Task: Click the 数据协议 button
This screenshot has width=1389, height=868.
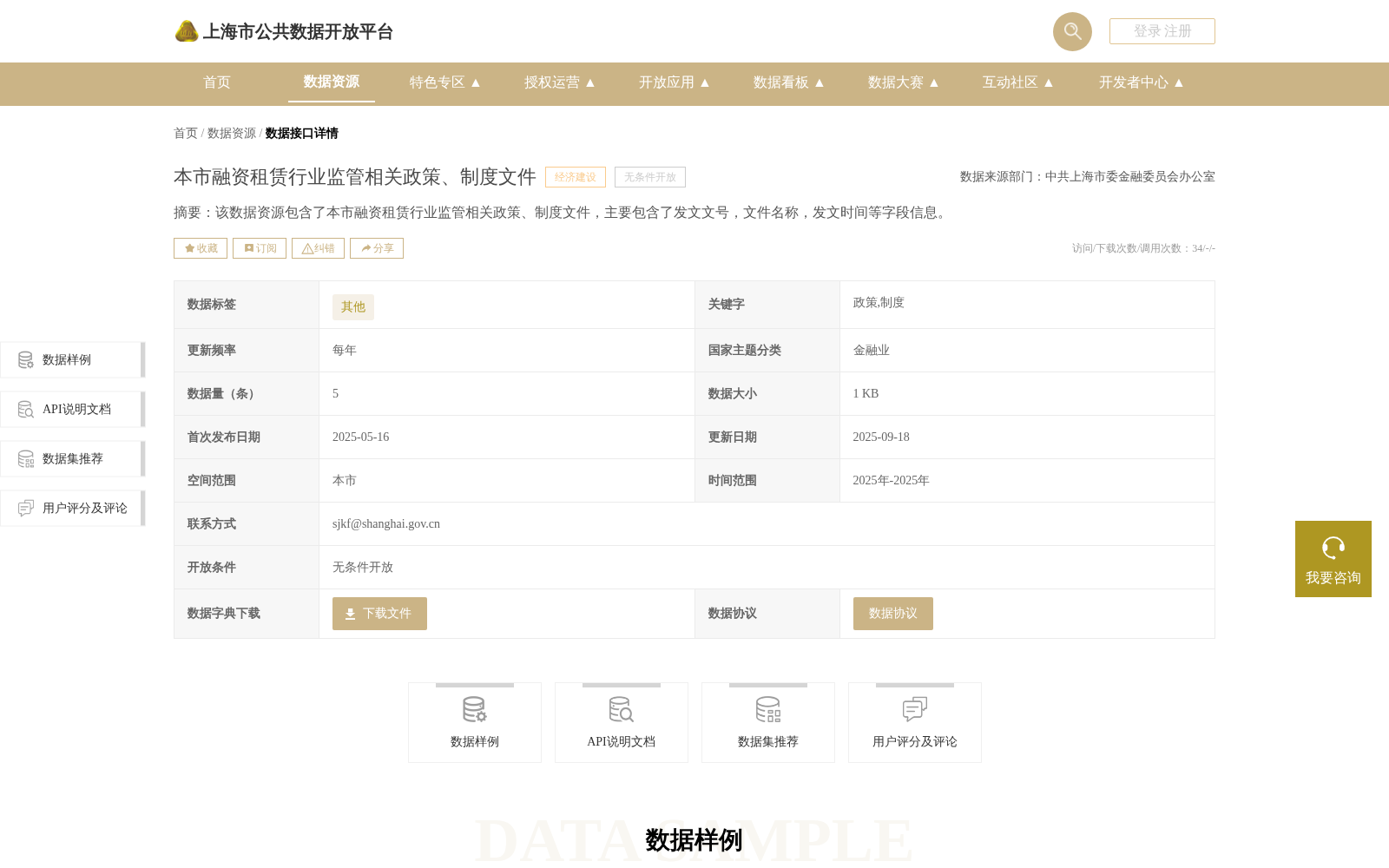Action: click(x=893, y=614)
